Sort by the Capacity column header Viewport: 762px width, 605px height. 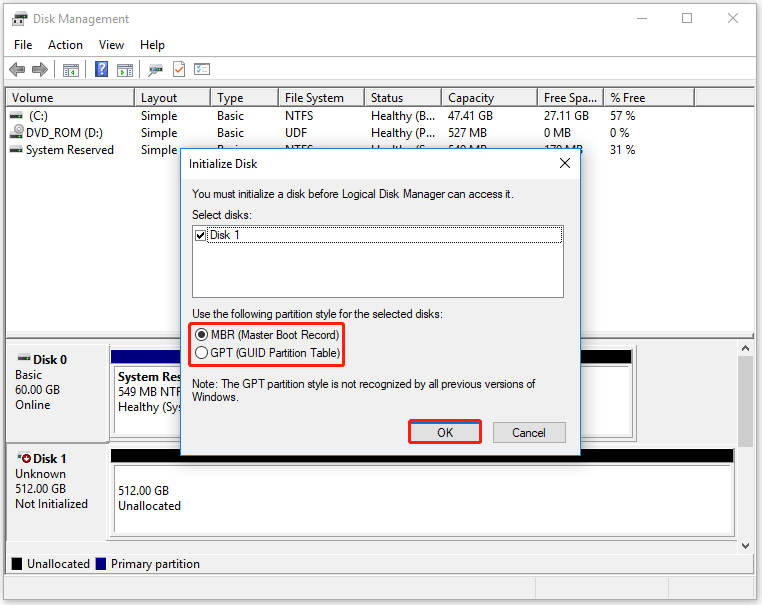(x=490, y=98)
